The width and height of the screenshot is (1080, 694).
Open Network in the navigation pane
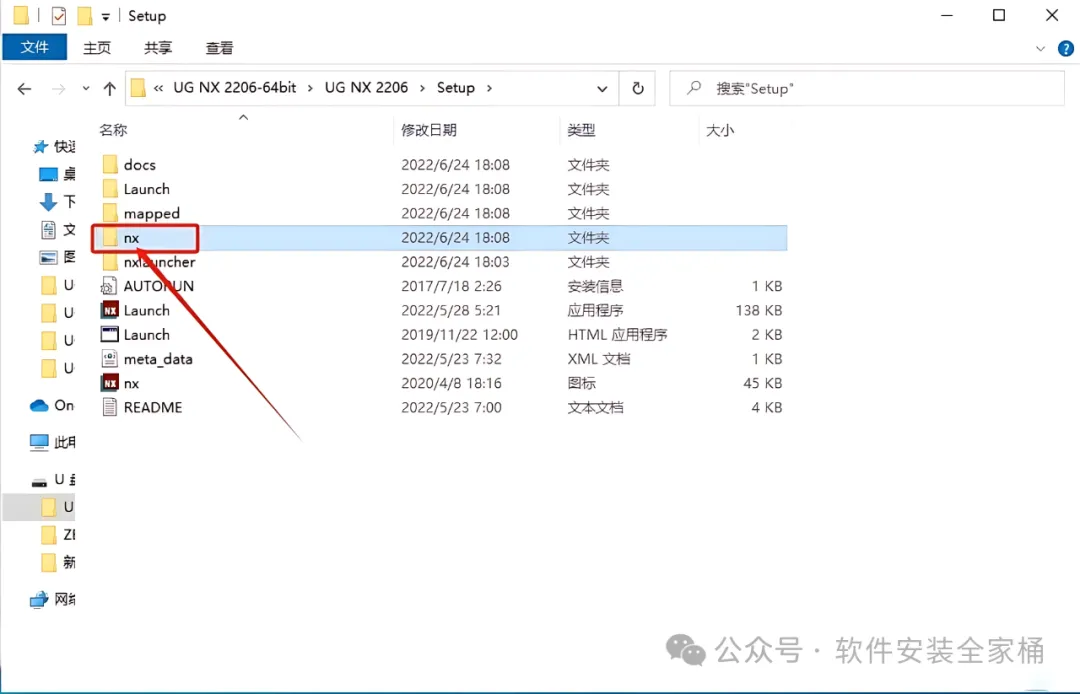pyautogui.click(x=52, y=599)
